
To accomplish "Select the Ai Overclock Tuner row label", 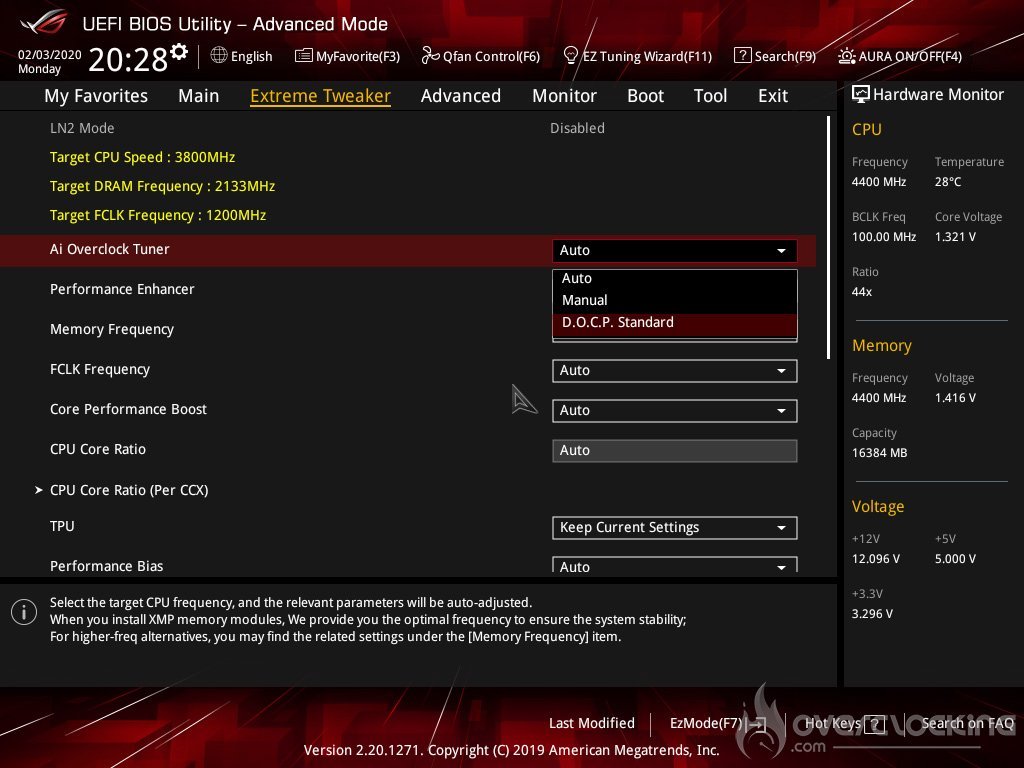I will pos(109,249).
